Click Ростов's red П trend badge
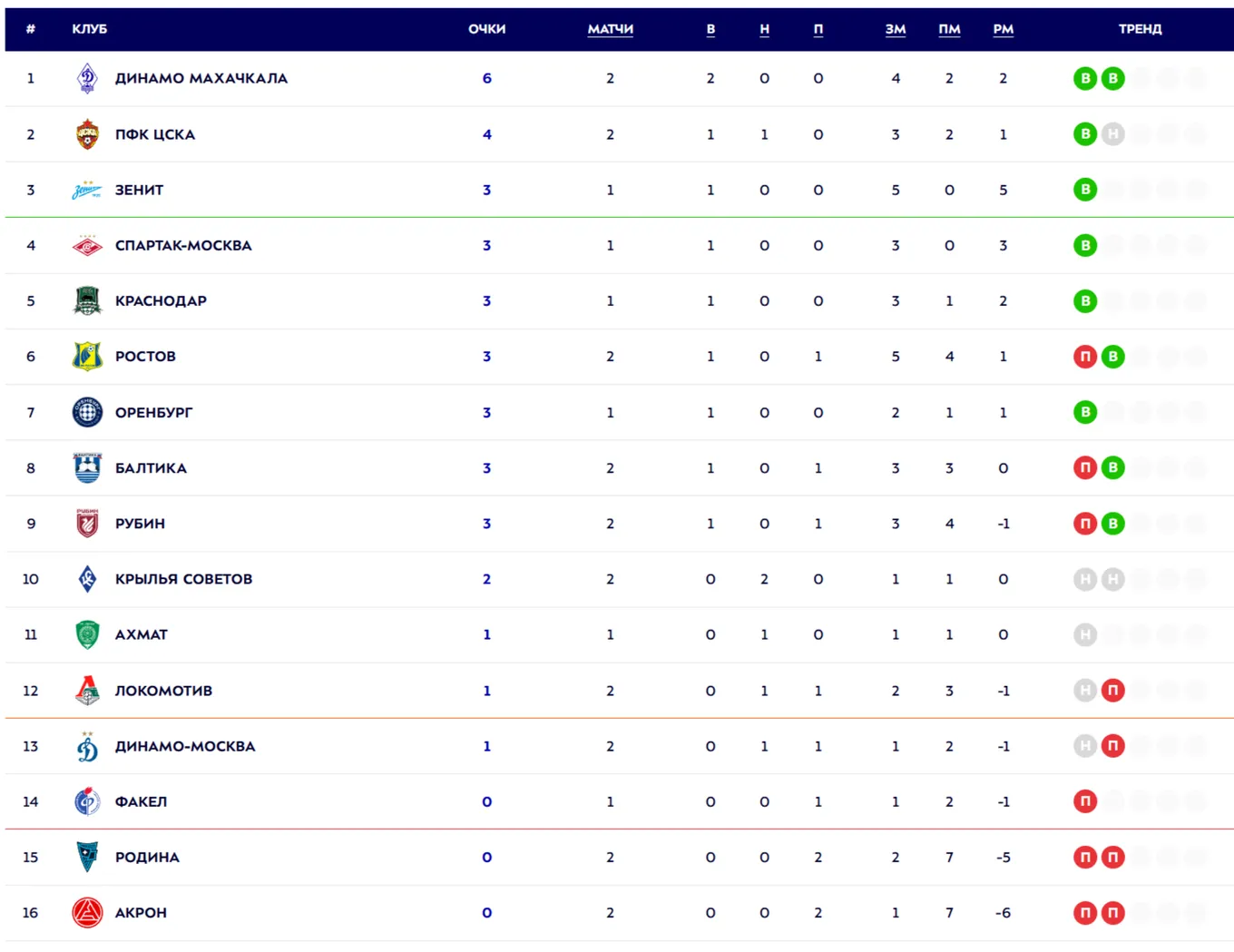 pyautogui.click(x=1085, y=357)
